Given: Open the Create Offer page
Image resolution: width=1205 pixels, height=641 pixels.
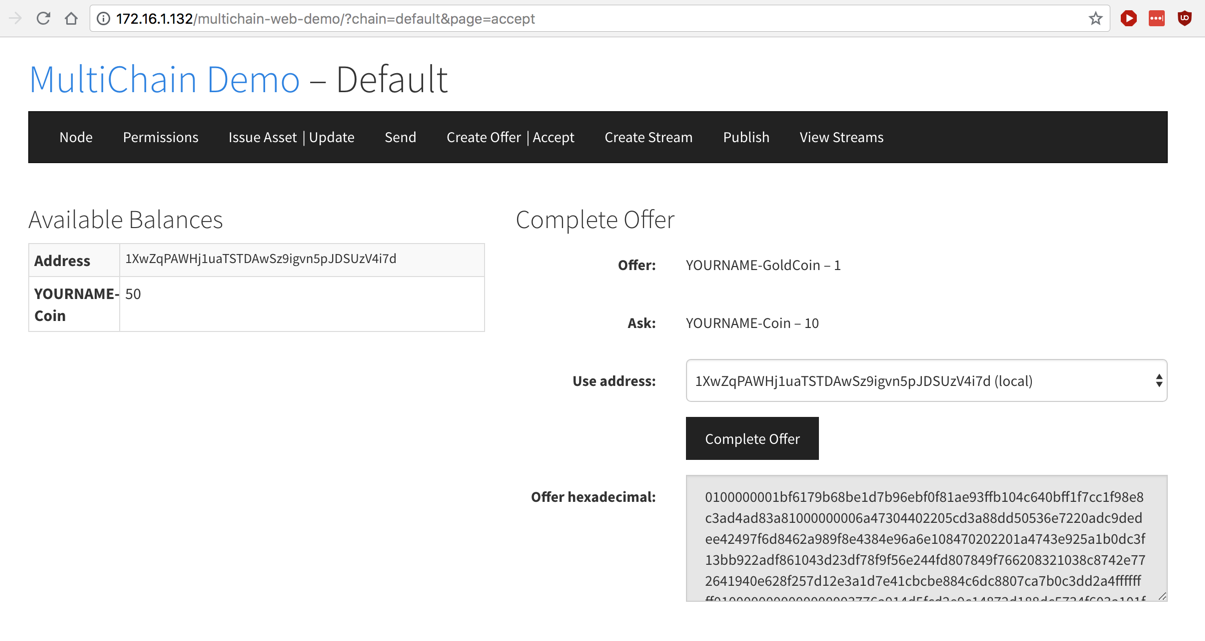Looking at the screenshot, I should coord(483,137).
